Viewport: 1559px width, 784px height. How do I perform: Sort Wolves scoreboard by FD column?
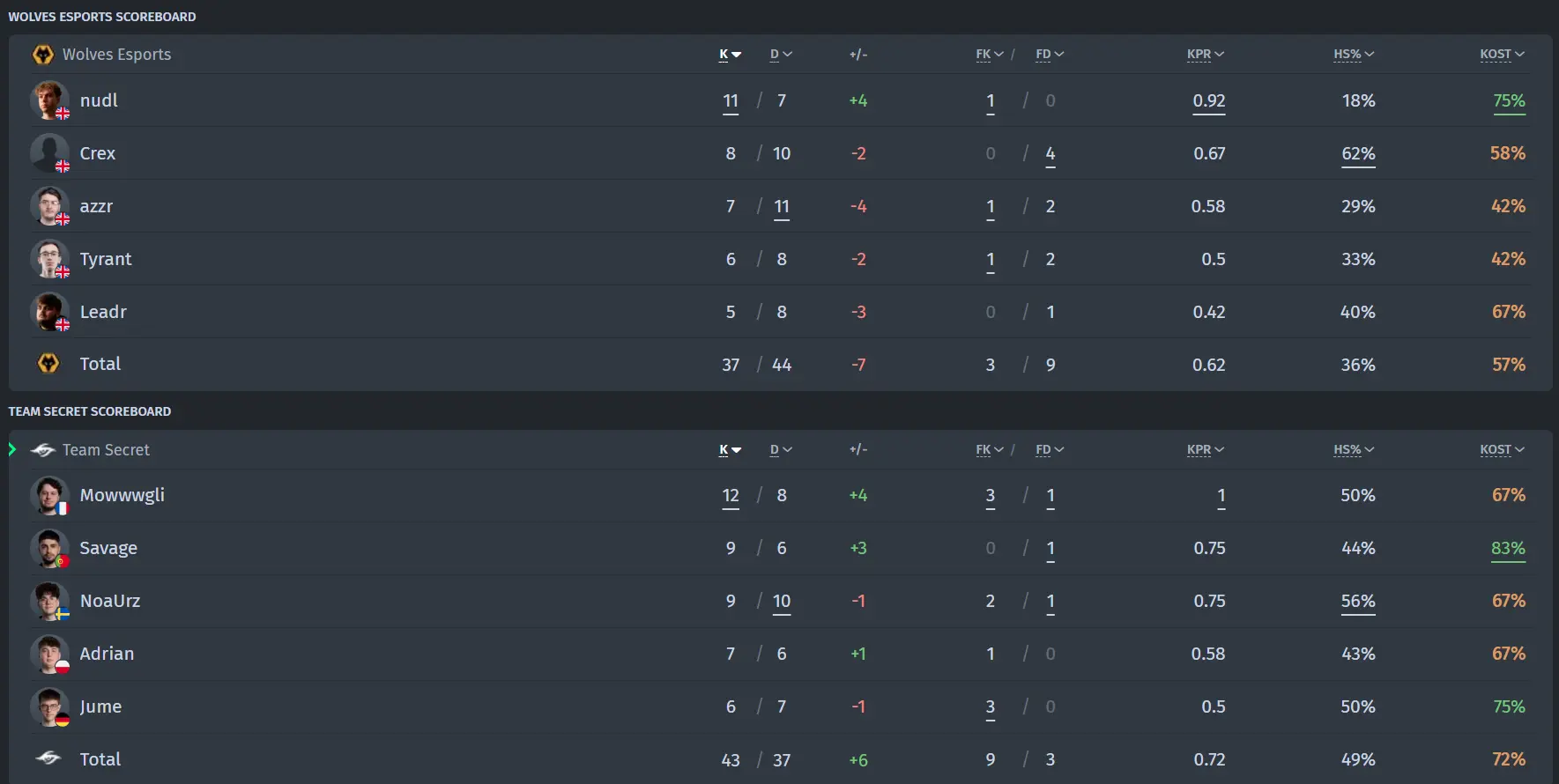point(1050,55)
